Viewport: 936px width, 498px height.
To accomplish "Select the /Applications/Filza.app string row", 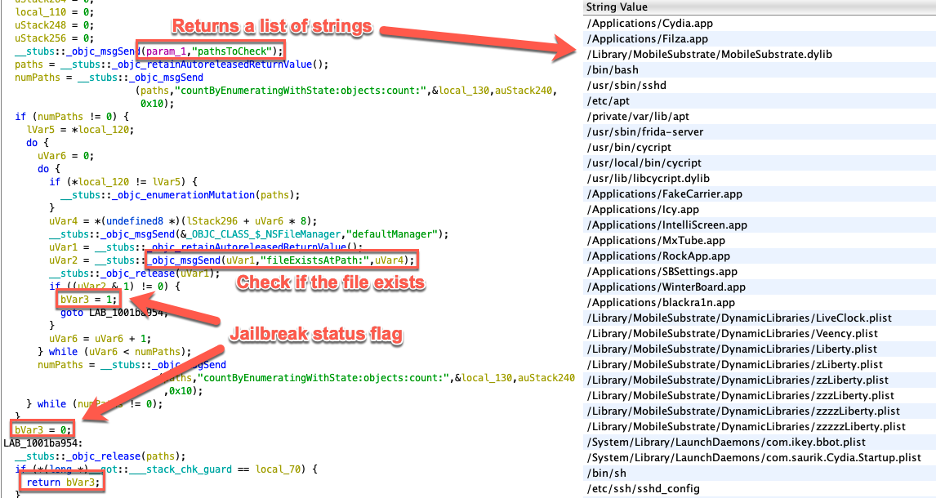I will (x=759, y=39).
